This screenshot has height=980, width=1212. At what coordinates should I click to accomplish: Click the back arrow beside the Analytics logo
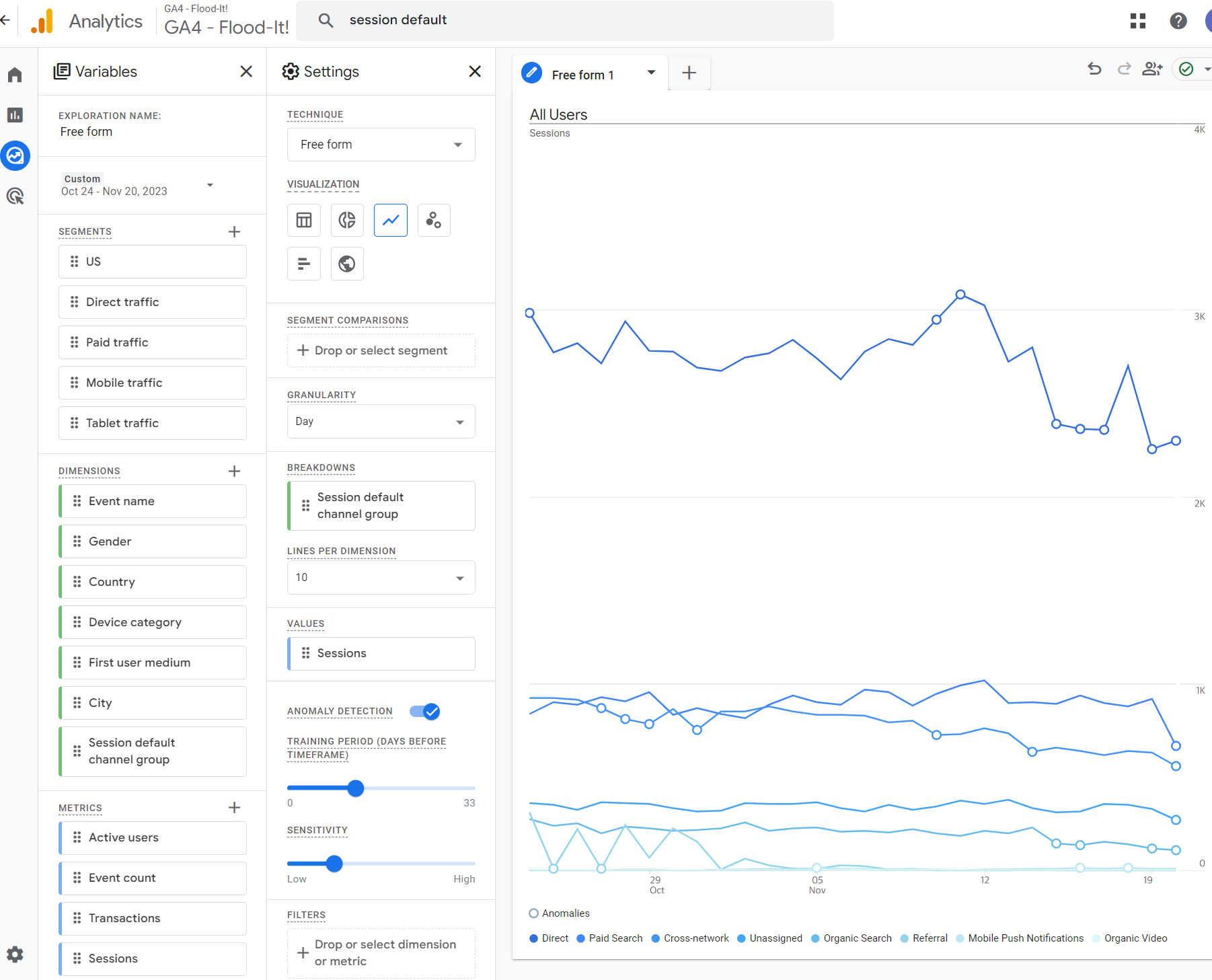pyautogui.click(x=5, y=20)
